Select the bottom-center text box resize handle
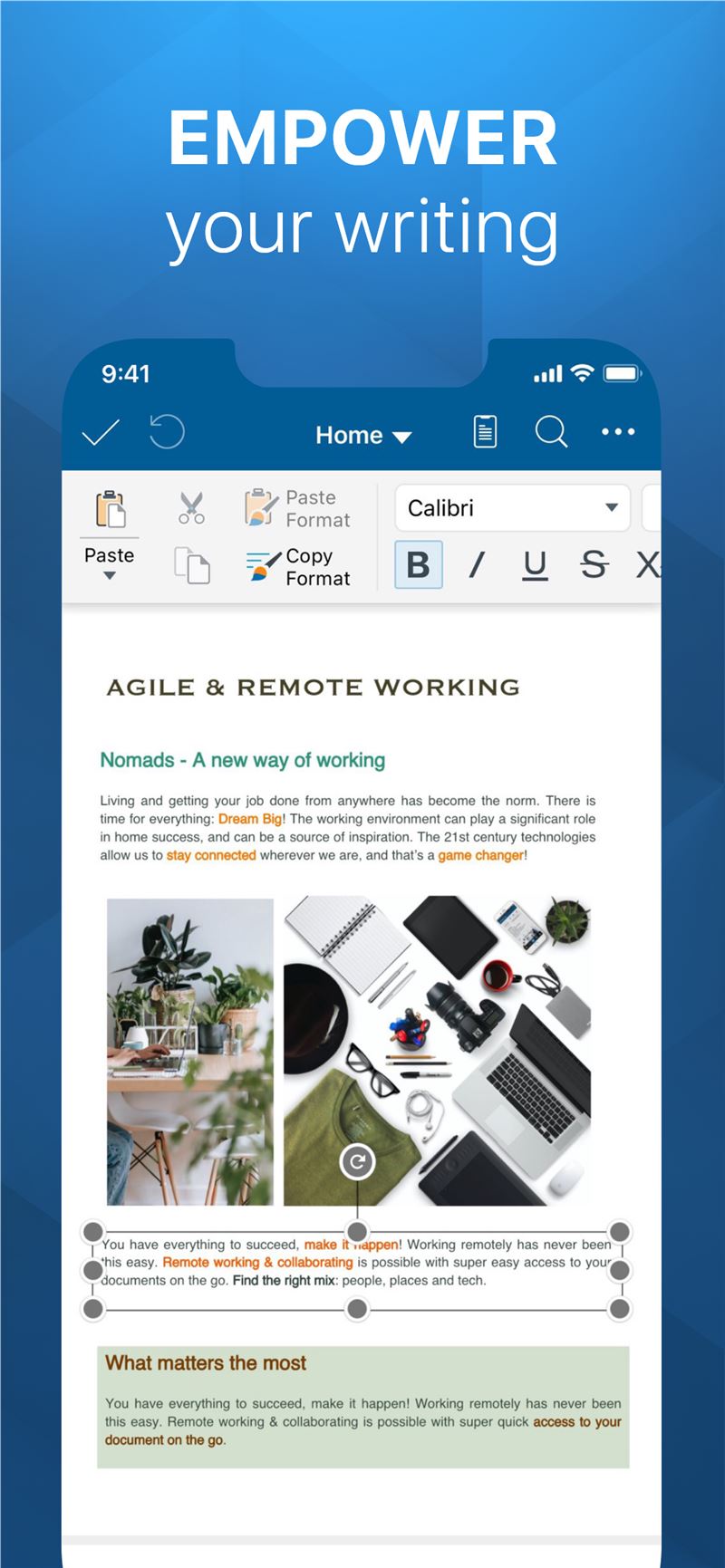This screenshot has height=1568, width=725. (357, 1309)
